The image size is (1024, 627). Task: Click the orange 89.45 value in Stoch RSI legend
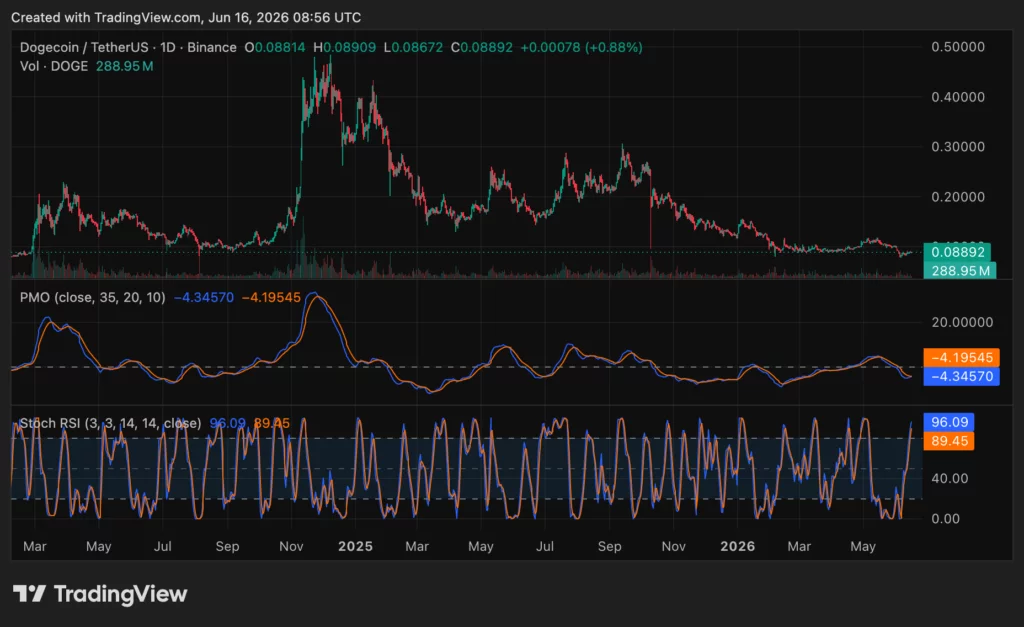(x=272, y=423)
